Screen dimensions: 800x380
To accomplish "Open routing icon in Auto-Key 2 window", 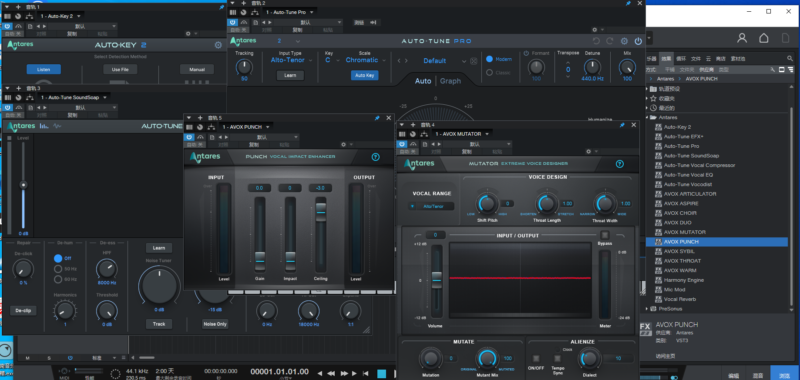I will [x=30, y=16].
